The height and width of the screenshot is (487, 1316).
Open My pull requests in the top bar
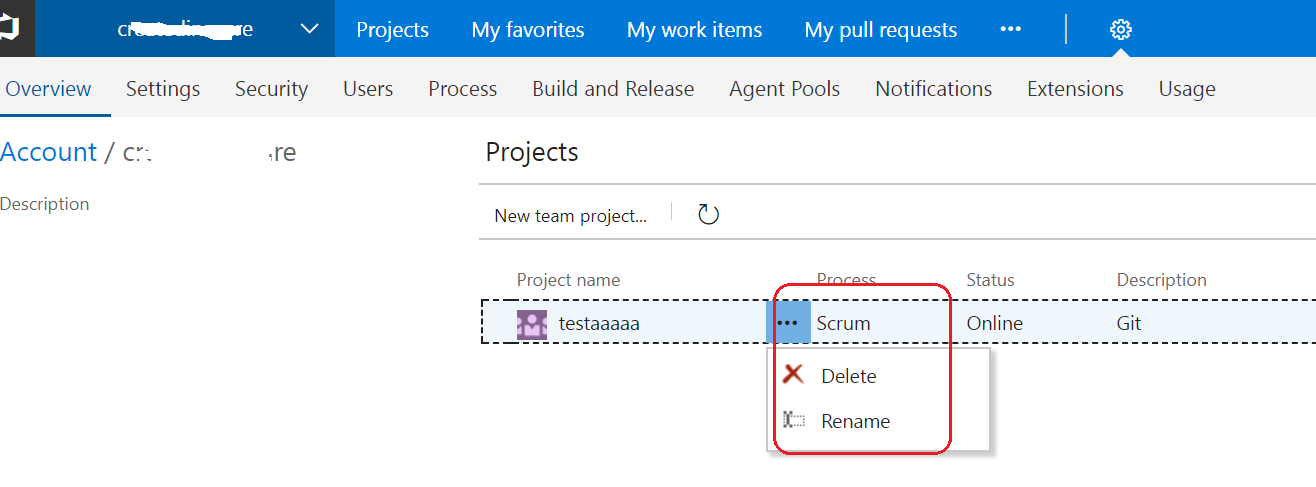tap(880, 30)
